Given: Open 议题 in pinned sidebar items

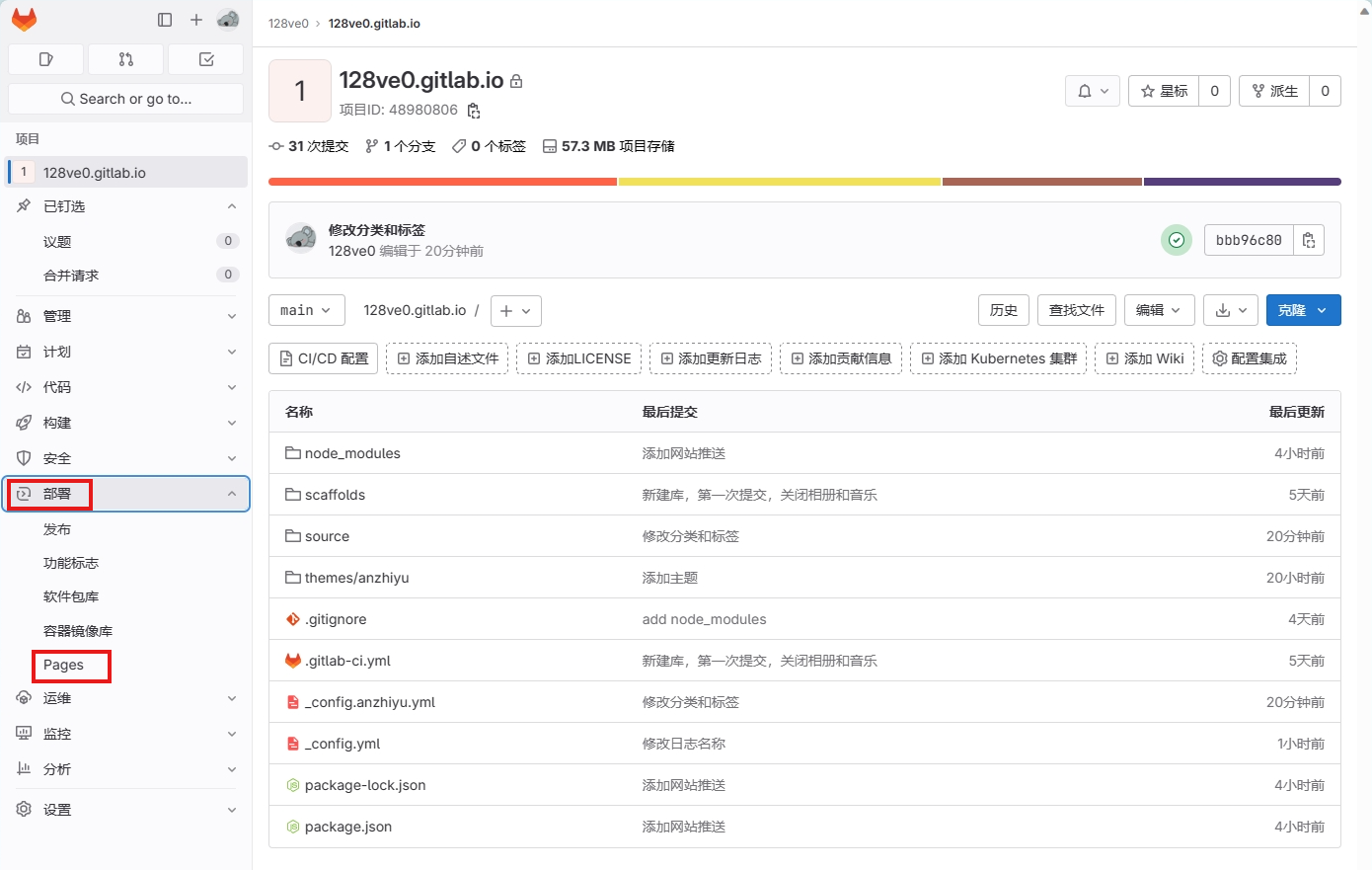Looking at the screenshot, I should [x=126, y=242].
